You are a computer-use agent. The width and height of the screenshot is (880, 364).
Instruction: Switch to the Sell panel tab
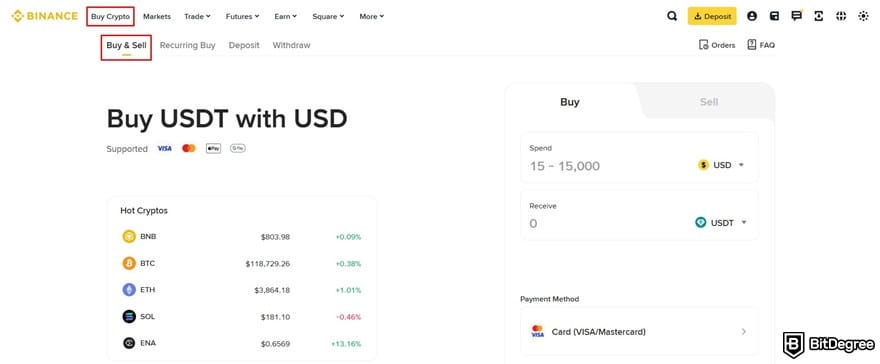click(x=709, y=102)
